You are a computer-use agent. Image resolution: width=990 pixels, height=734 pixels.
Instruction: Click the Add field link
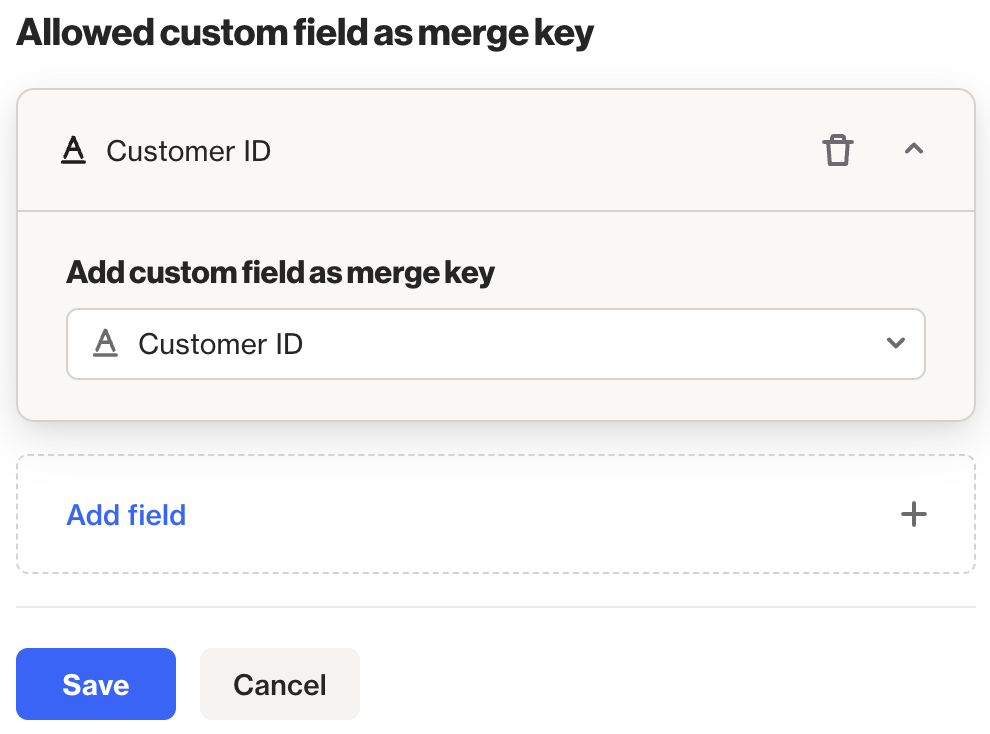pyautogui.click(x=126, y=514)
